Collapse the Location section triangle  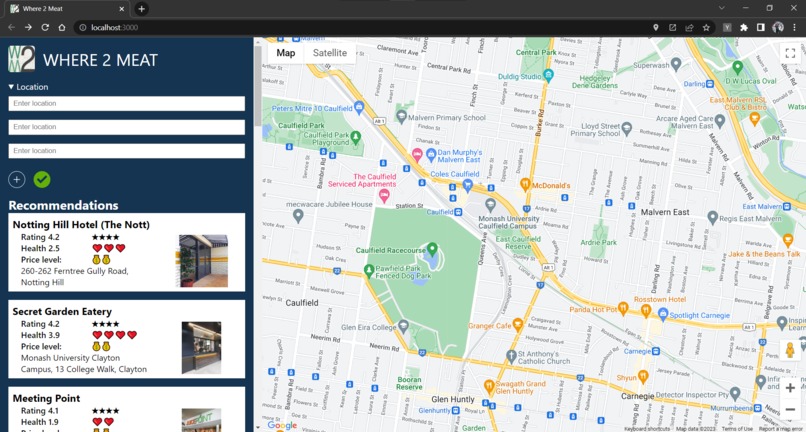click(11, 87)
